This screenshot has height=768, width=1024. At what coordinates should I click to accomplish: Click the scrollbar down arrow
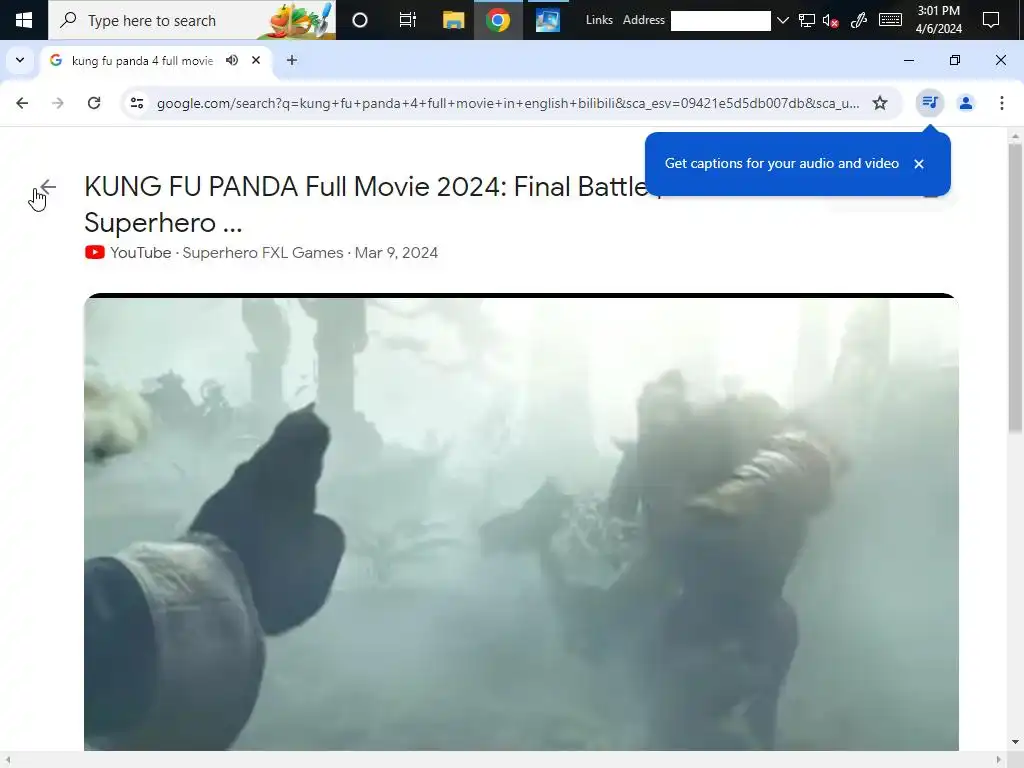[x=1015, y=742]
